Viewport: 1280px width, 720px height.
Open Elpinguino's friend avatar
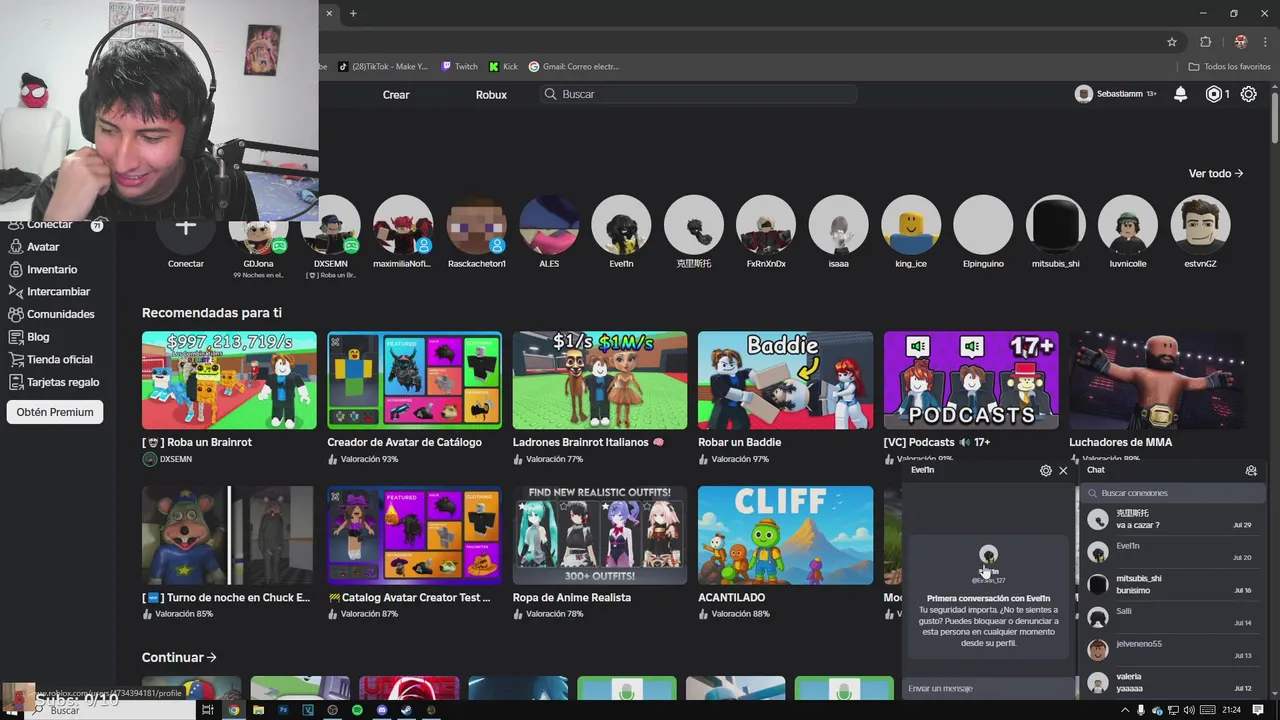(x=983, y=225)
